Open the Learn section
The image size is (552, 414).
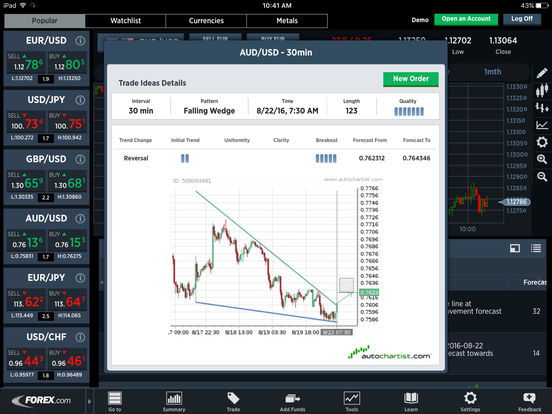click(x=411, y=402)
